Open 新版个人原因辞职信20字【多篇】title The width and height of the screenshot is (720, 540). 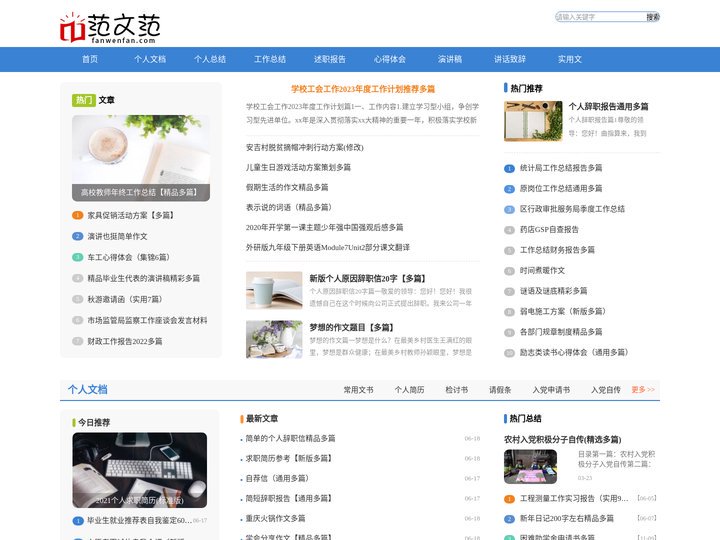[x=368, y=279]
